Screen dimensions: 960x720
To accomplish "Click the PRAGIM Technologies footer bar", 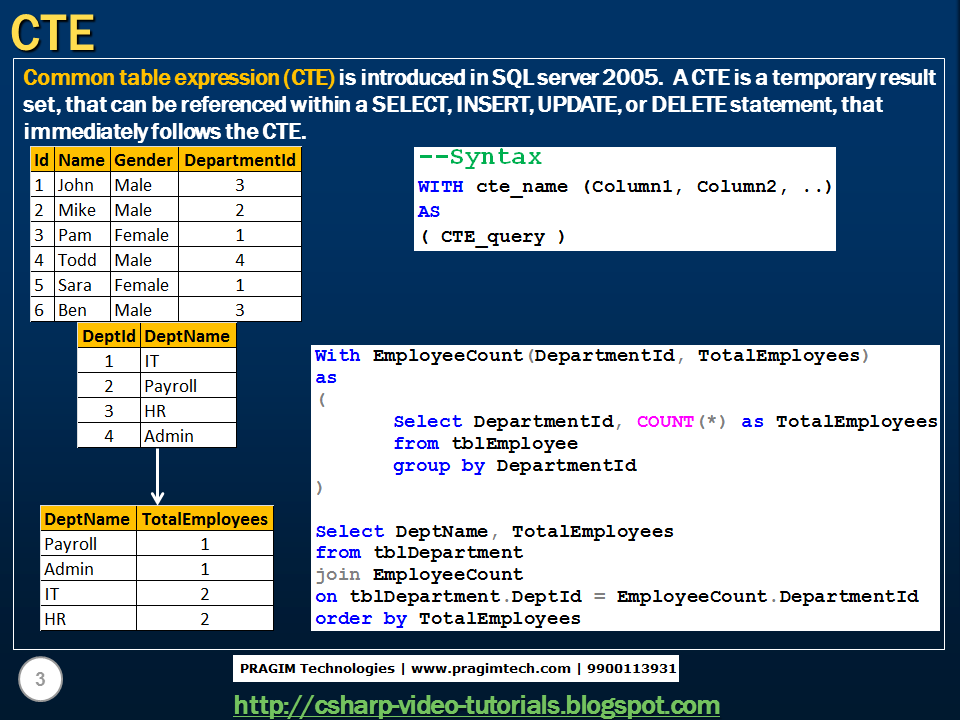I will point(456,669).
